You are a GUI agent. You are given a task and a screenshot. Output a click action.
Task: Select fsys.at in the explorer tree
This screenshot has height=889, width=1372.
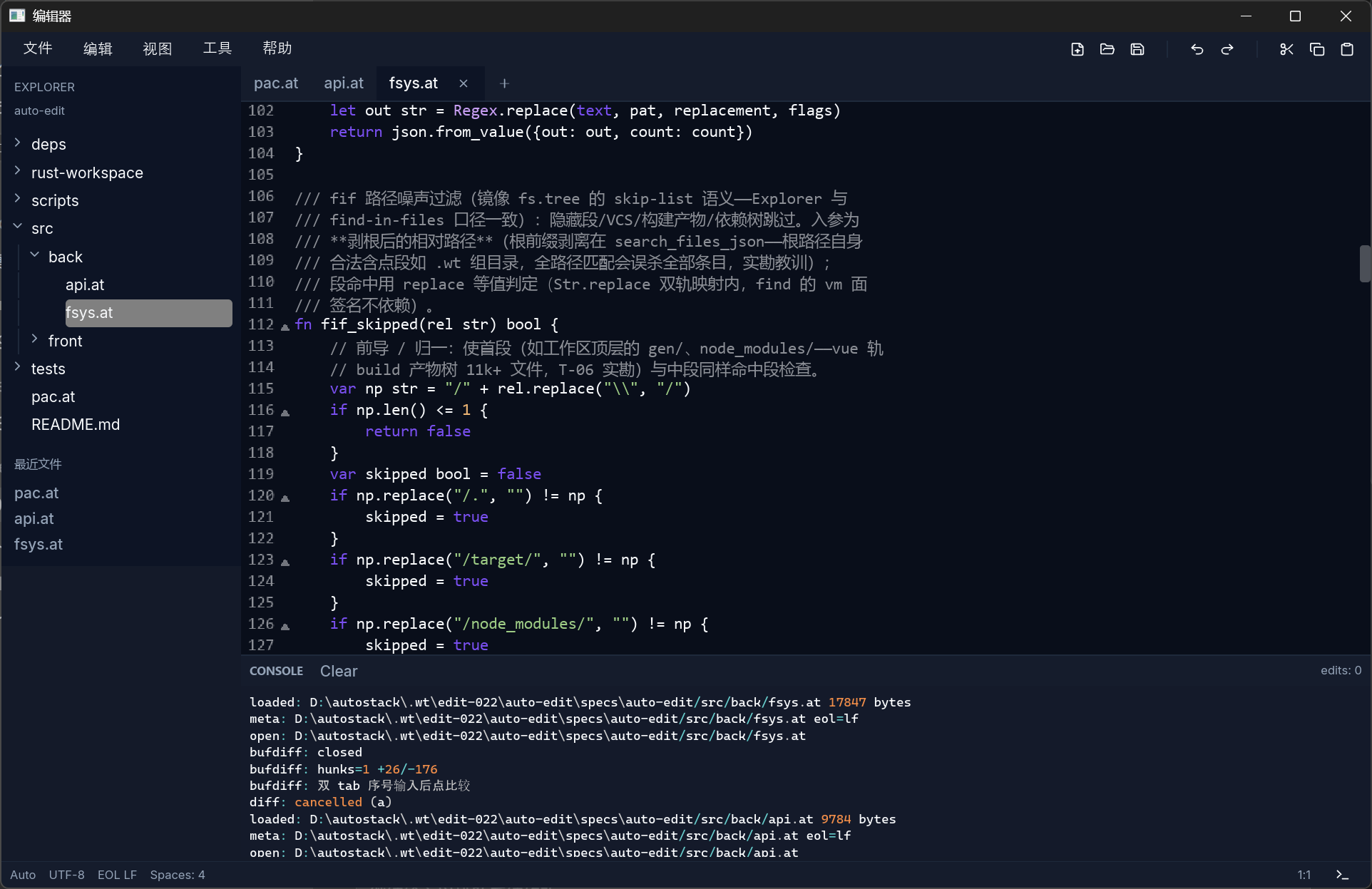click(148, 313)
